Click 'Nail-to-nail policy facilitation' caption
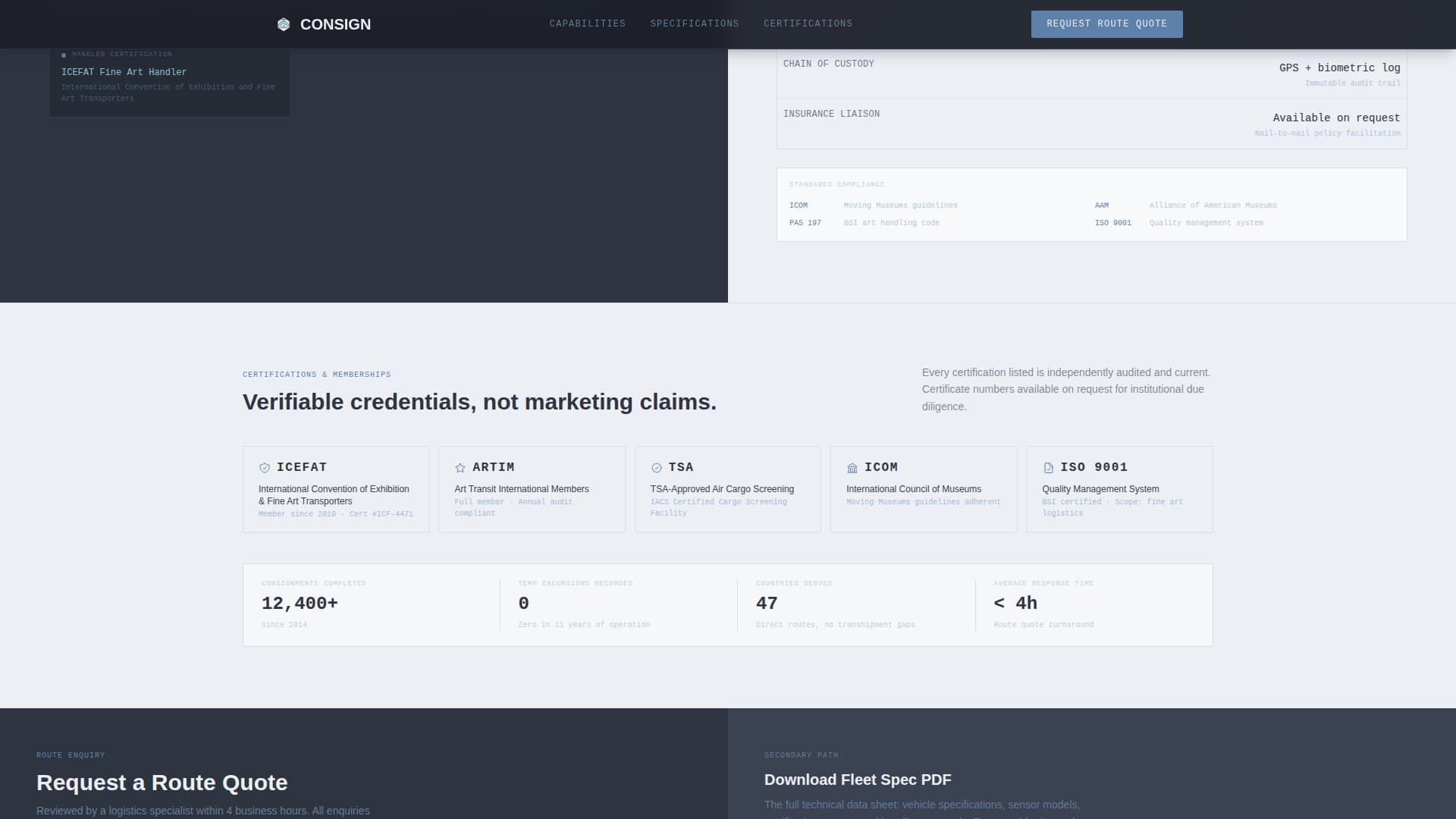Image resolution: width=1456 pixels, height=819 pixels. (x=1328, y=133)
